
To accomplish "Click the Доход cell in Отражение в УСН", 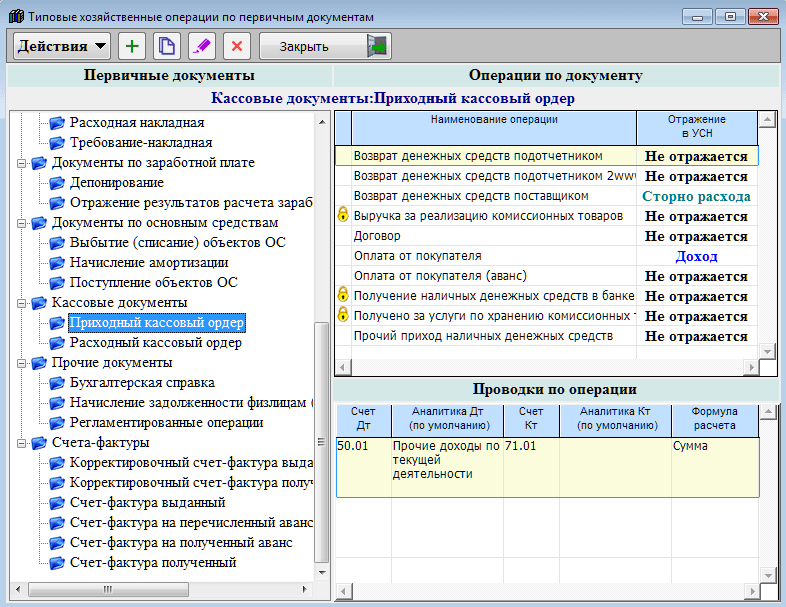I will (697, 256).
